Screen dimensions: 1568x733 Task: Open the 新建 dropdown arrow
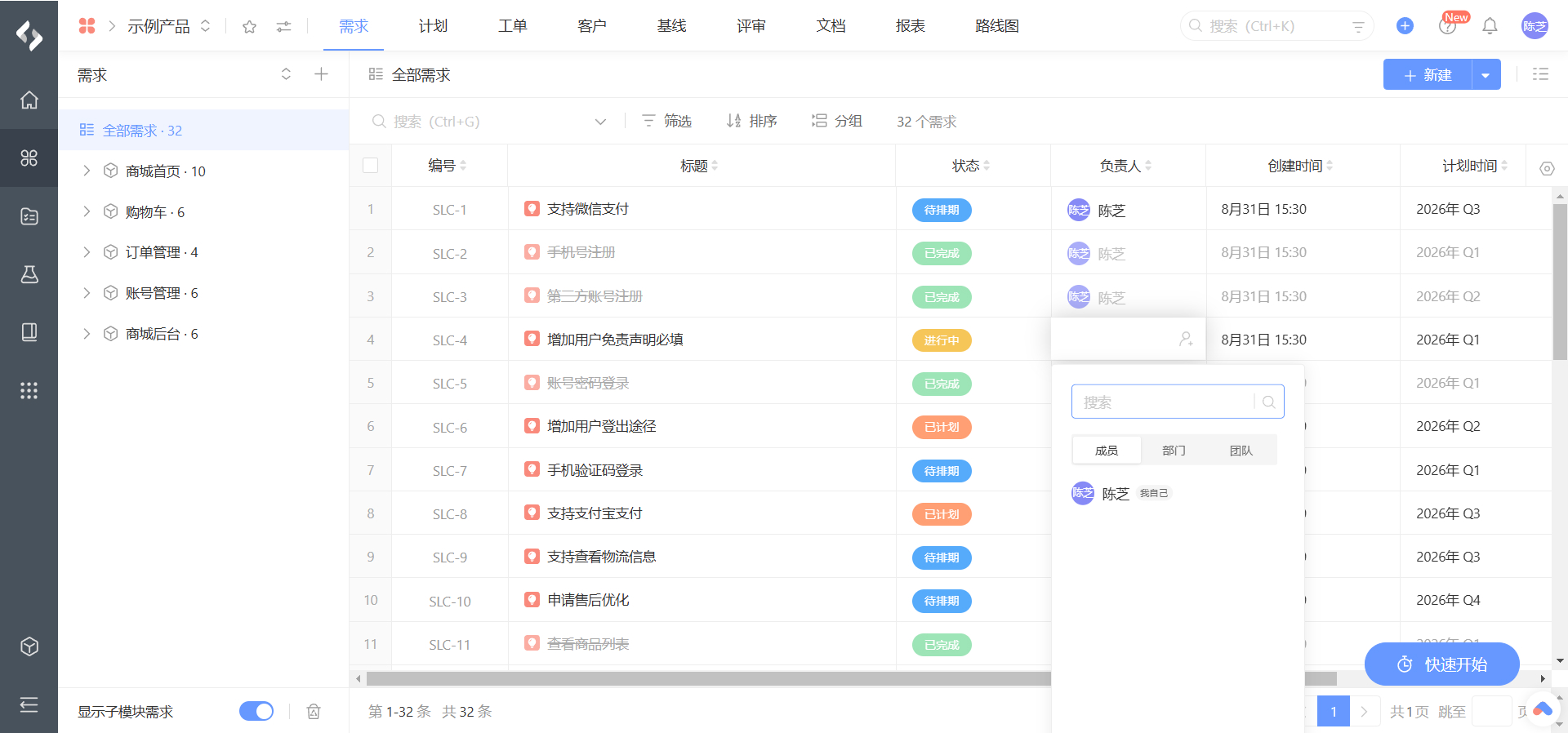tap(1486, 75)
